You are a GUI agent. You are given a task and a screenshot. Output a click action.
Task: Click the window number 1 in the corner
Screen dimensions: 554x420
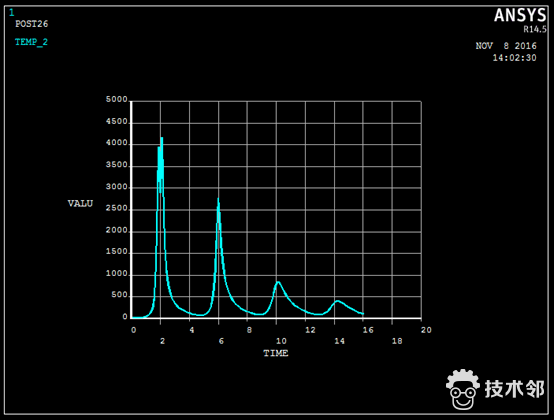click(12, 13)
